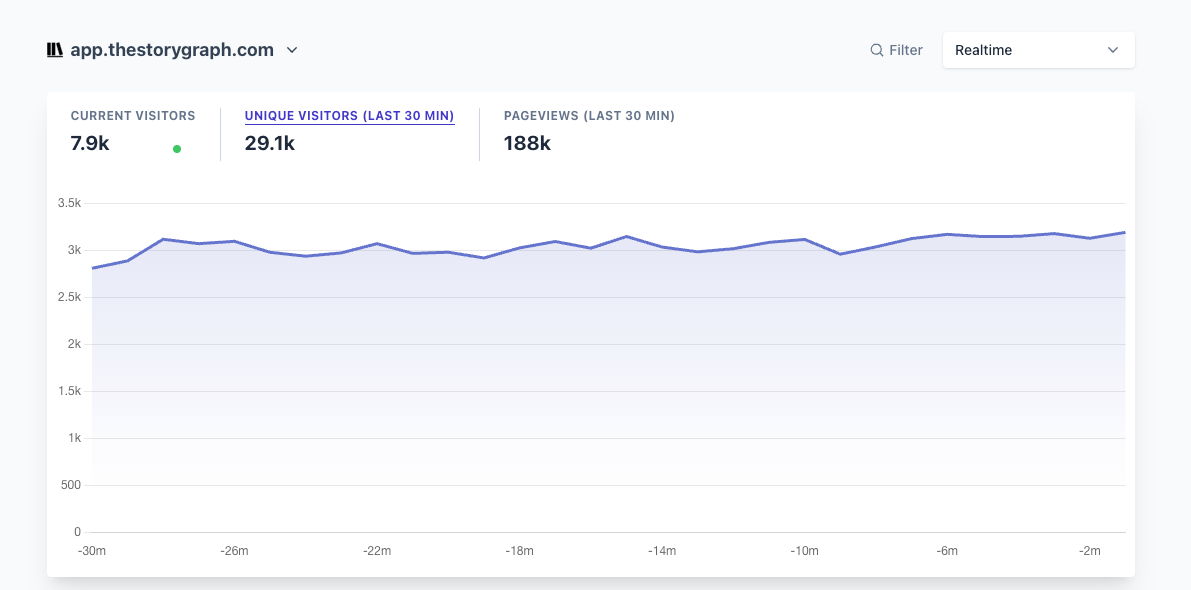Viewport: 1191px width, 590px height.
Task: Click the chart line point at -30m
Action: (93, 268)
